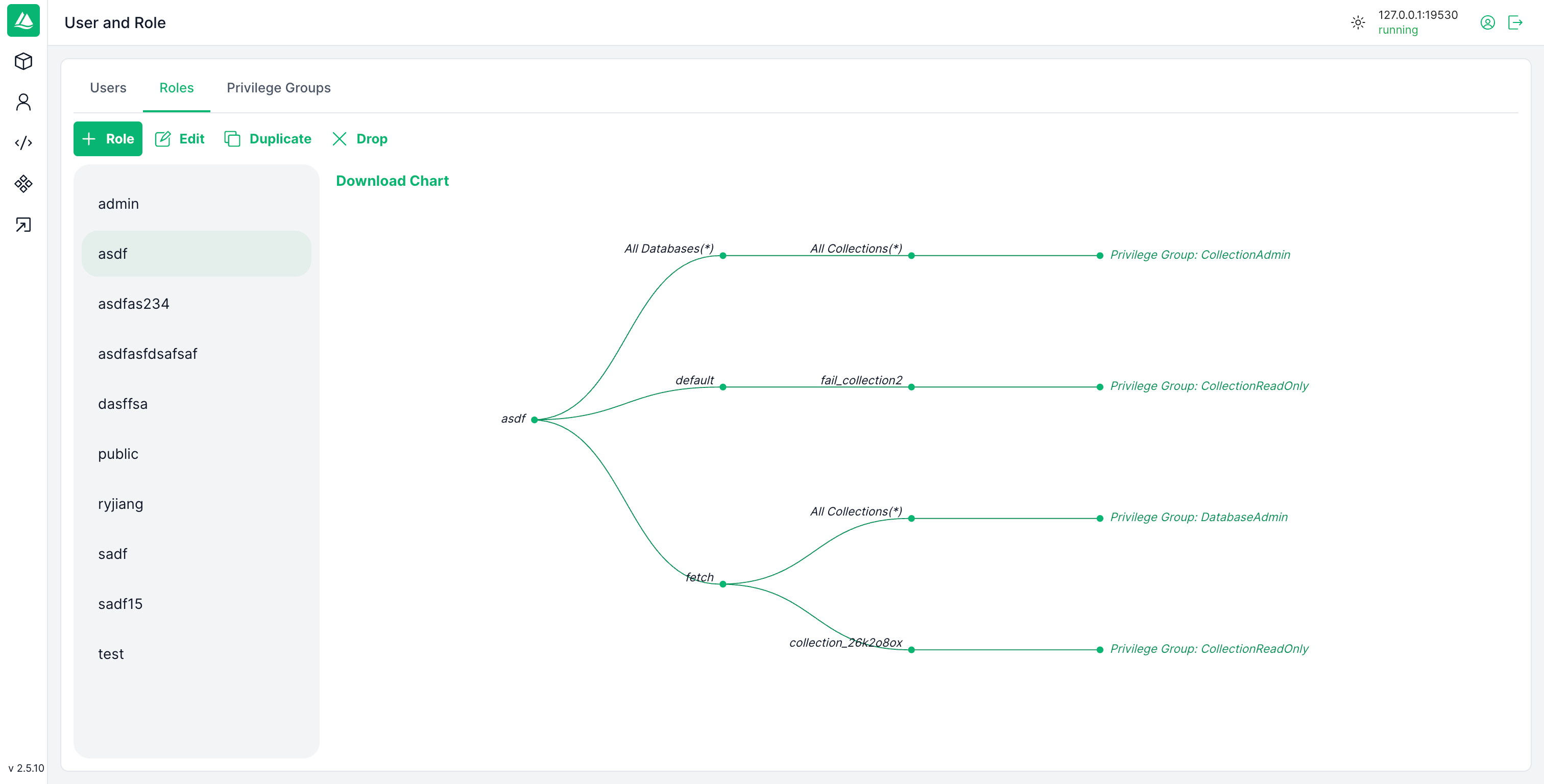Open the System diamond-grid icon in sidebar
The height and width of the screenshot is (784, 1544).
point(23,183)
